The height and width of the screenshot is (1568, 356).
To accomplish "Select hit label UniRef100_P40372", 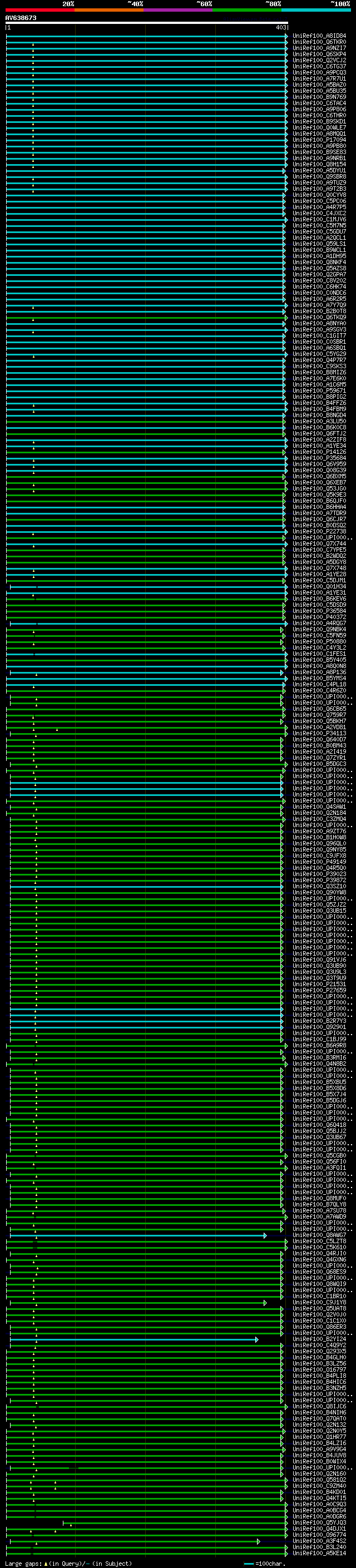I will (x=319, y=617).
